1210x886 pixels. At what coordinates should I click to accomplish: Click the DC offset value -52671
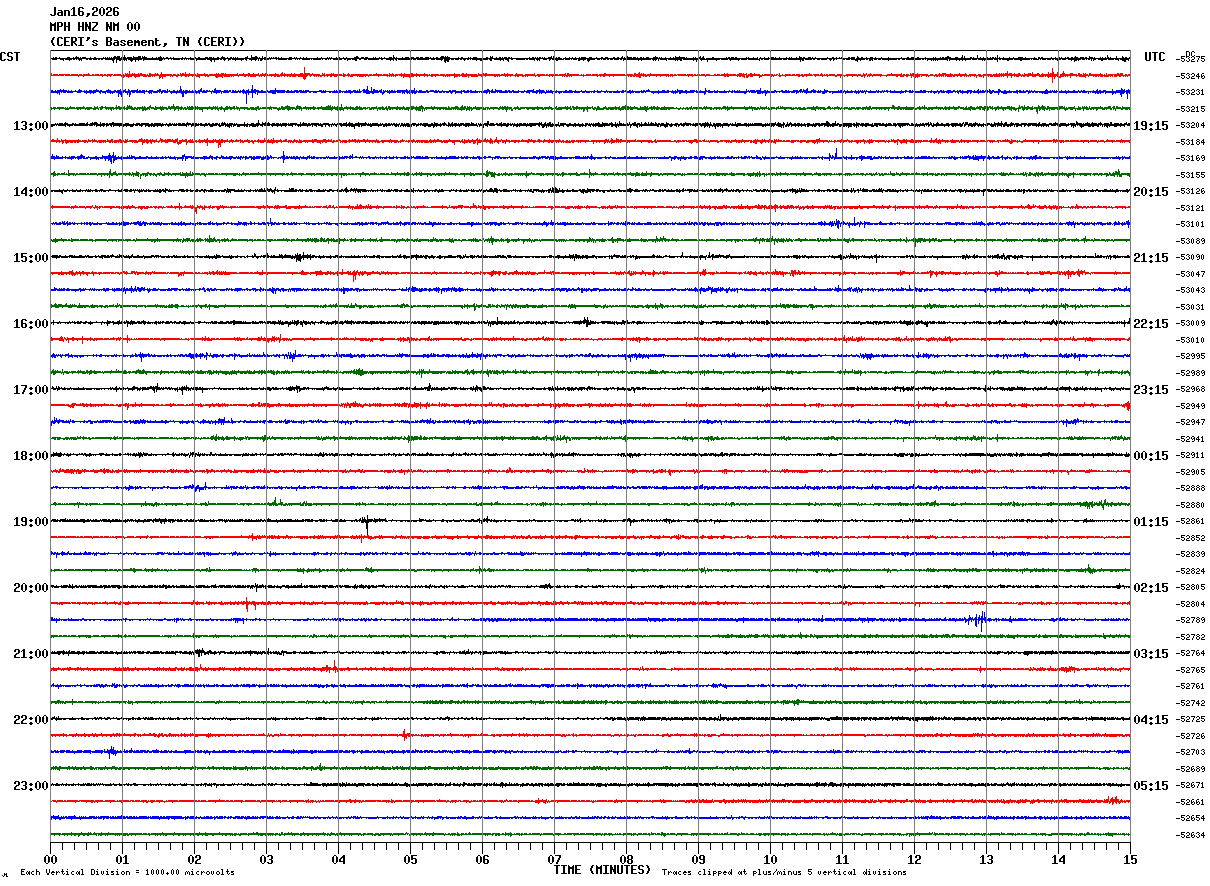pos(1190,785)
